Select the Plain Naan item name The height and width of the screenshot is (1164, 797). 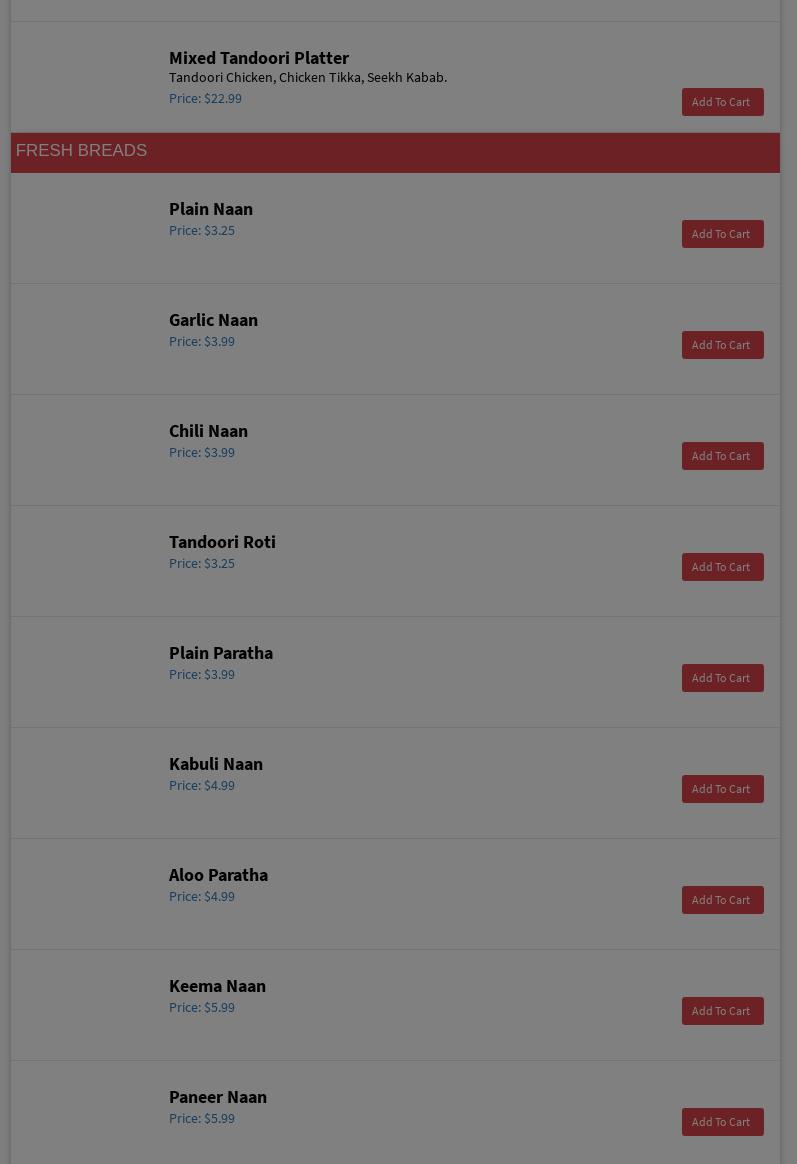pos(210,209)
